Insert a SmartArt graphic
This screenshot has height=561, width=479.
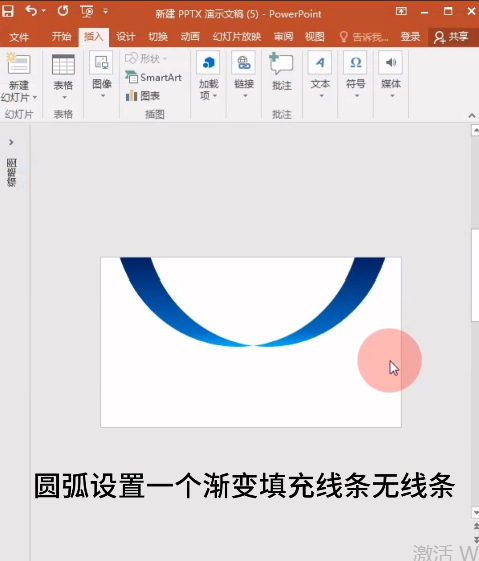point(153,77)
